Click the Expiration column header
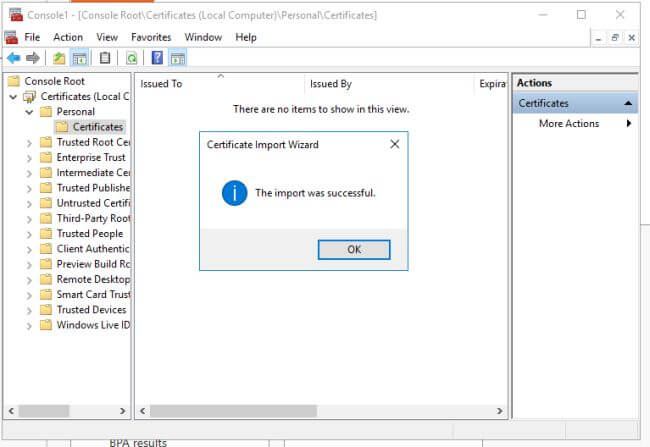The width and height of the screenshot is (650, 447). click(492, 84)
